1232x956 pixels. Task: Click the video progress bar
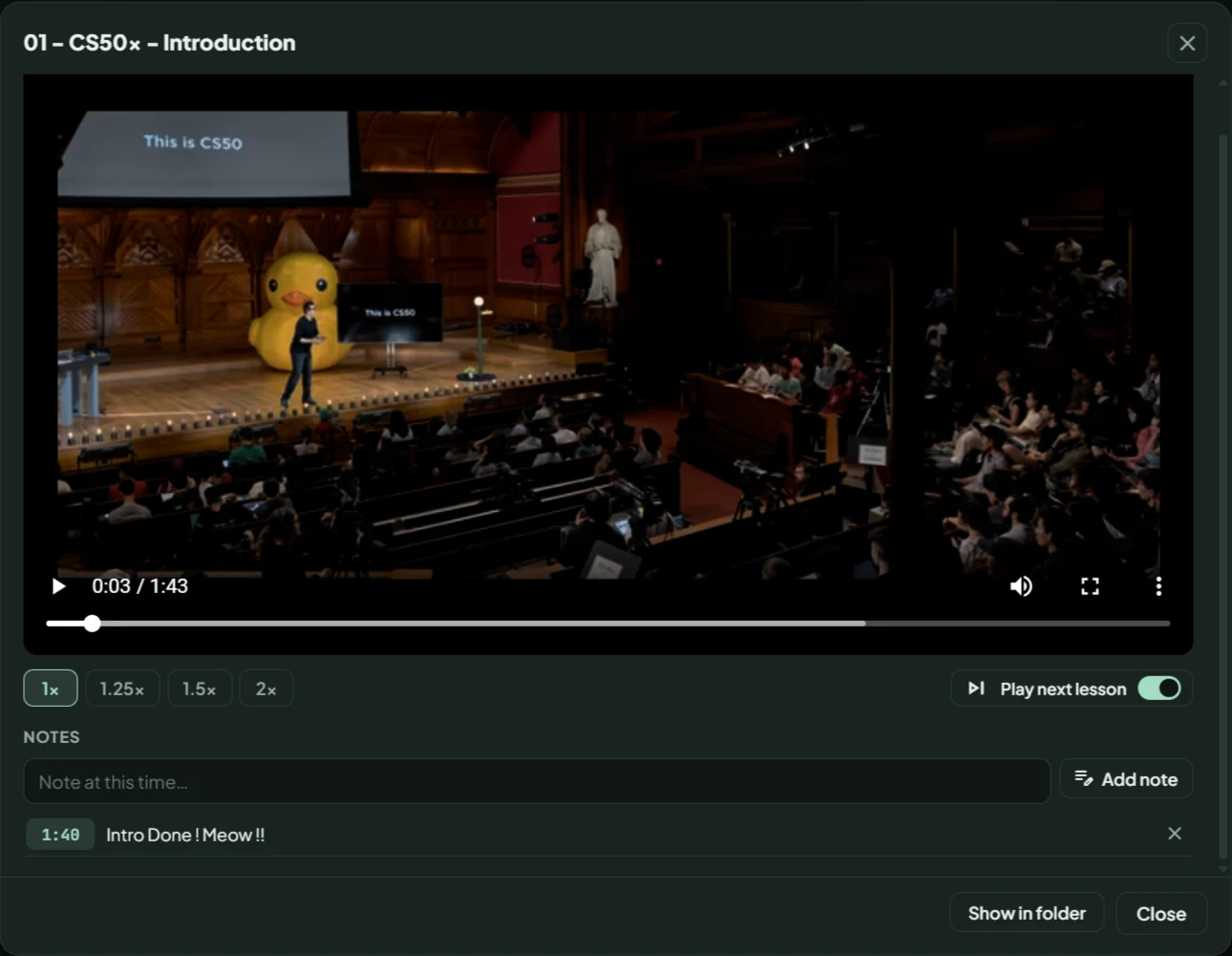[607, 624]
